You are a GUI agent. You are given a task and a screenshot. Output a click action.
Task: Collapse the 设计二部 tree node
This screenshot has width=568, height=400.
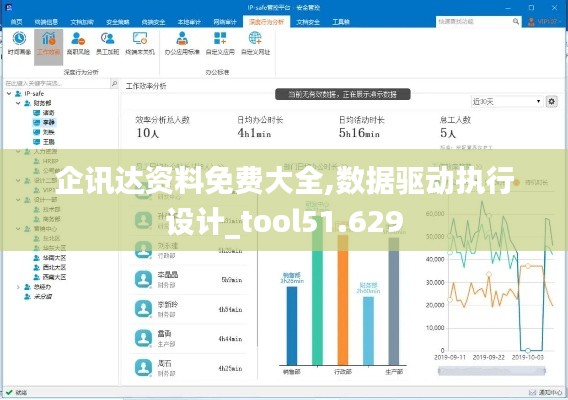[18, 180]
